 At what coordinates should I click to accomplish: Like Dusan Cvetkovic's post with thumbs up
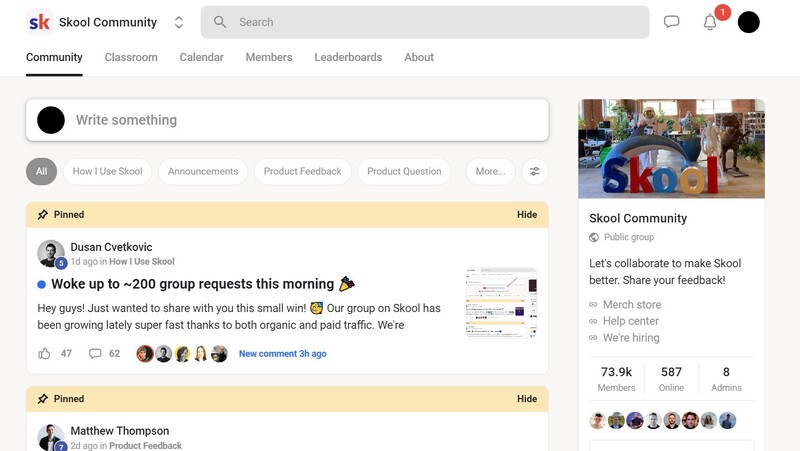click(44, 353)
